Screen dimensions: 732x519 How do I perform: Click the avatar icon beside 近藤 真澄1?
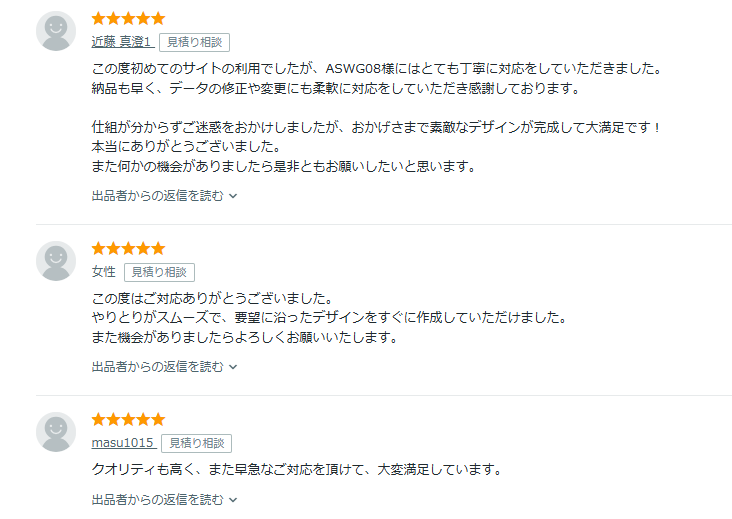pos(56,31)
